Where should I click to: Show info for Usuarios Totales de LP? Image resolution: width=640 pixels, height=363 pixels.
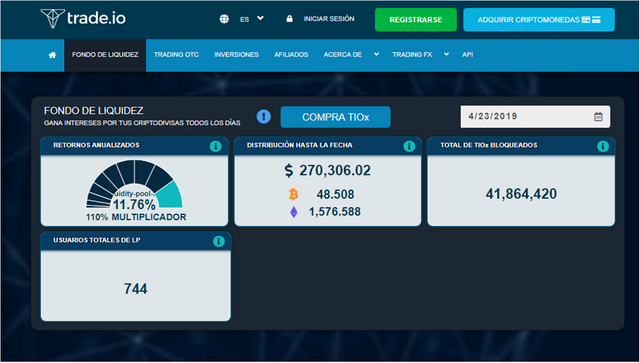click(219, 241)
